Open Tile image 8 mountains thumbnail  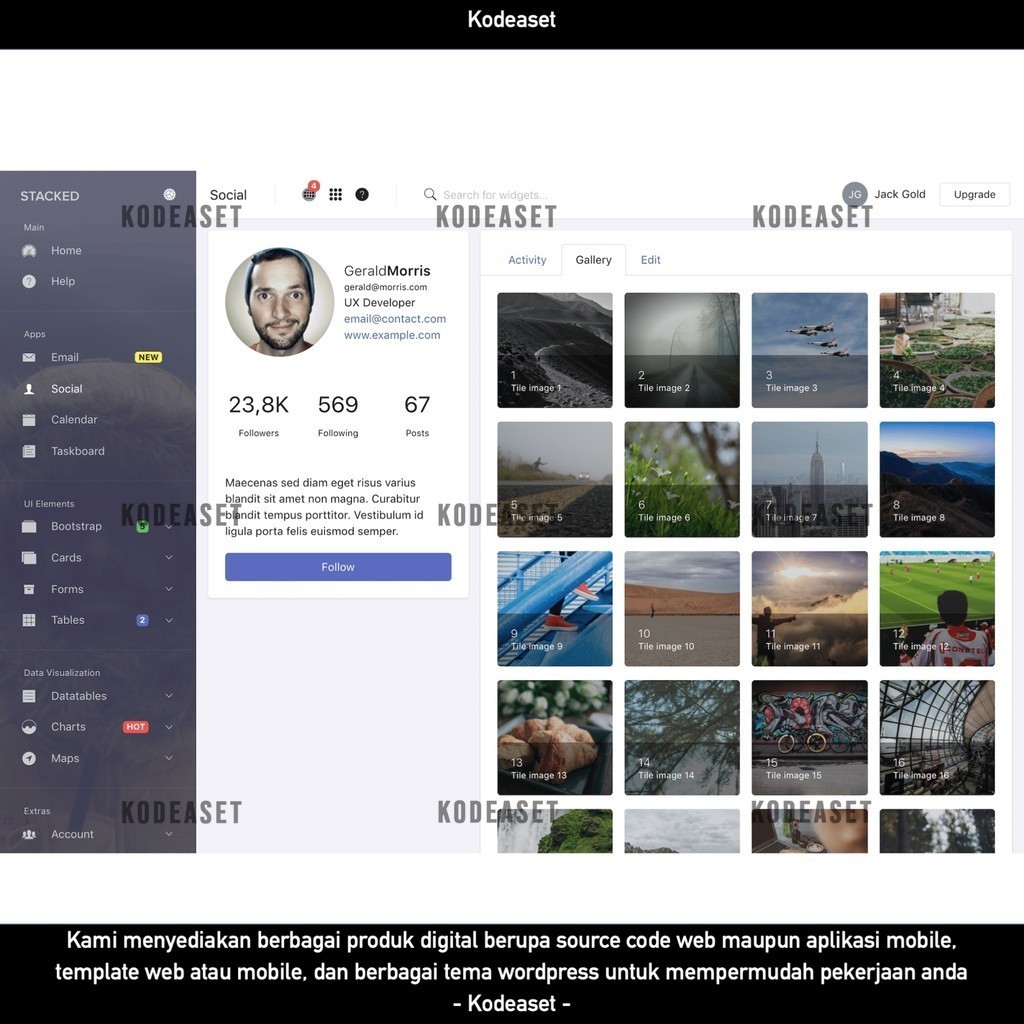pyautogui.click(x=937, y=479)
